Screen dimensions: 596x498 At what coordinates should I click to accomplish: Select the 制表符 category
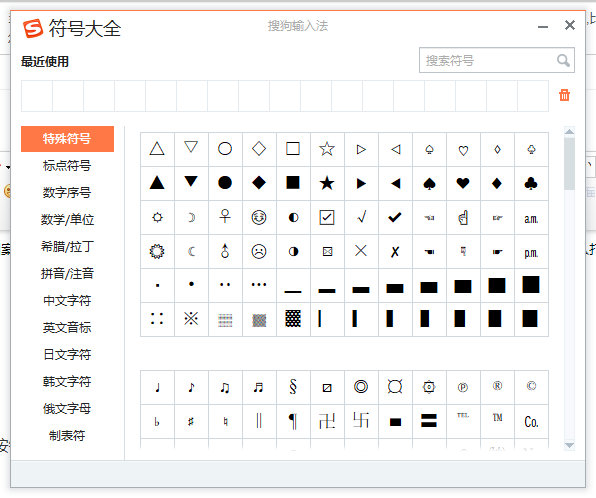pyautogui.click(x=67, y=436)
